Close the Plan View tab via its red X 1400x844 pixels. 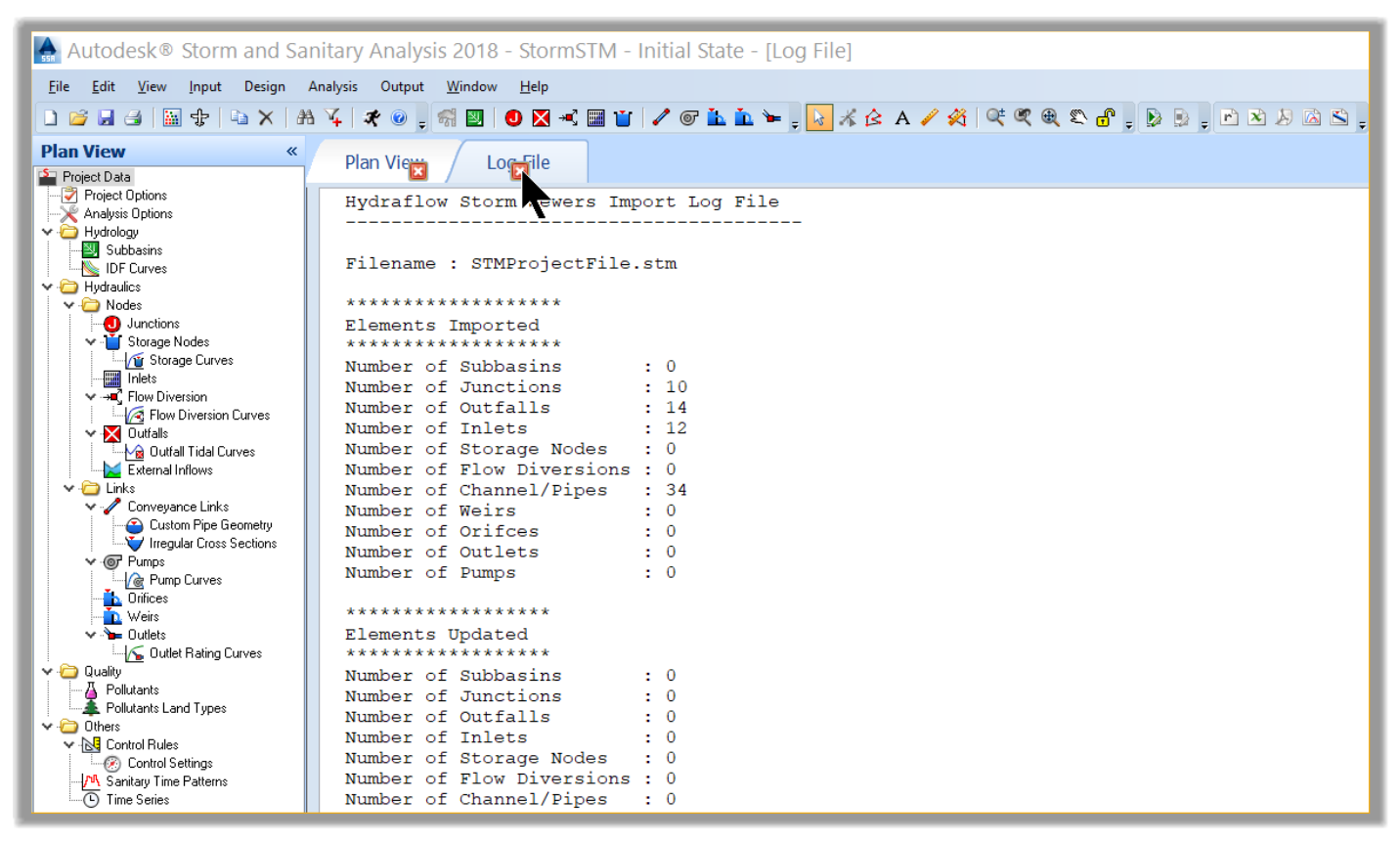point(418,171)
